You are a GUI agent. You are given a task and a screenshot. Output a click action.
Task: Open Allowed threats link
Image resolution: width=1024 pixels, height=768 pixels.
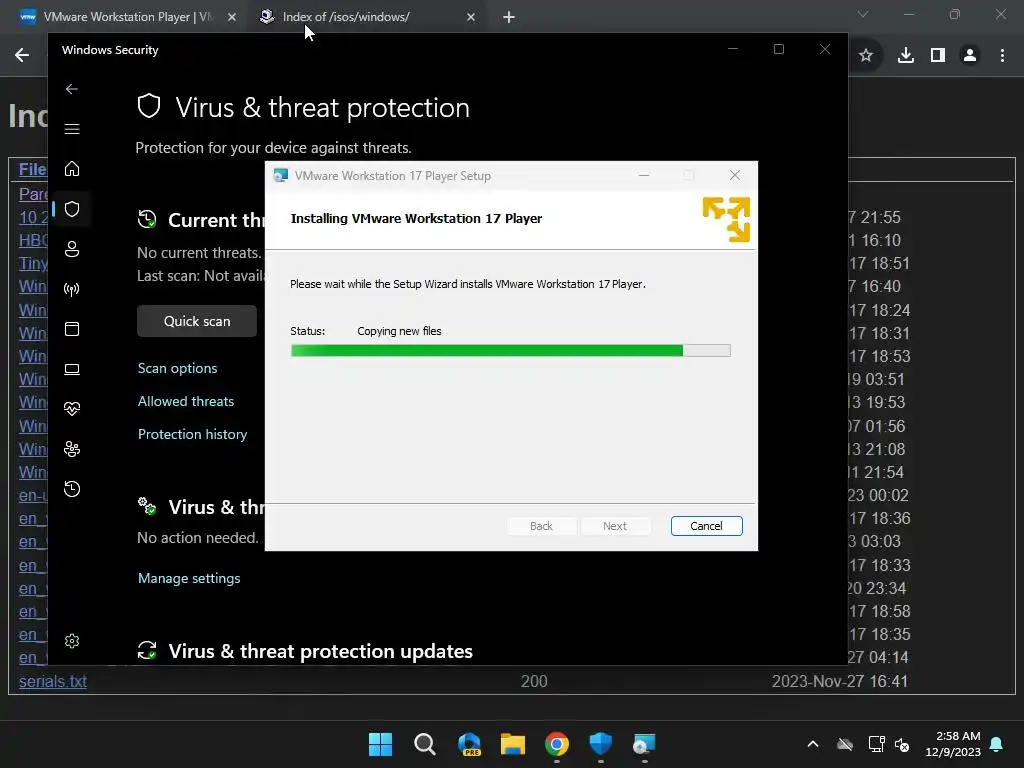click(185, 401)
